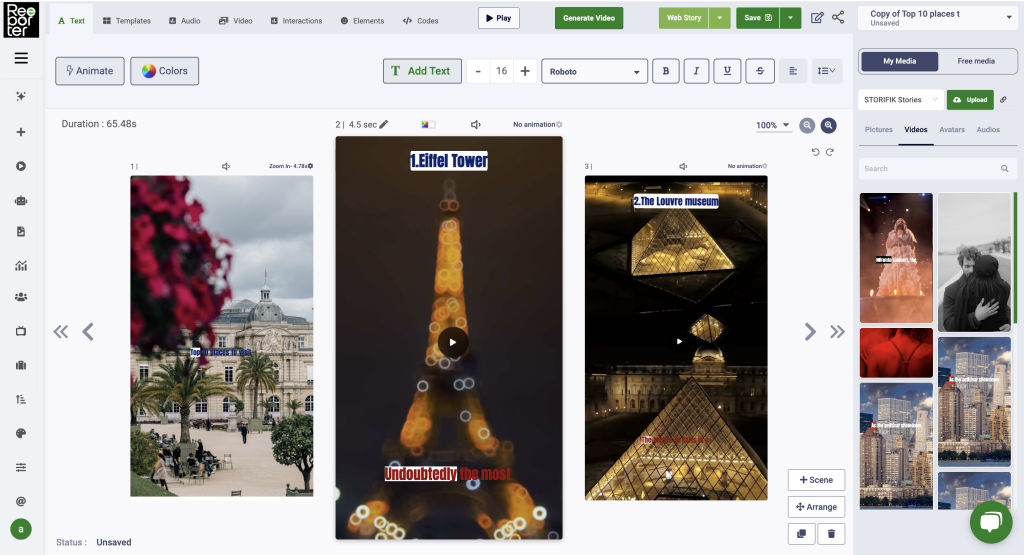Toggle strikethrough text formatting

760,71
